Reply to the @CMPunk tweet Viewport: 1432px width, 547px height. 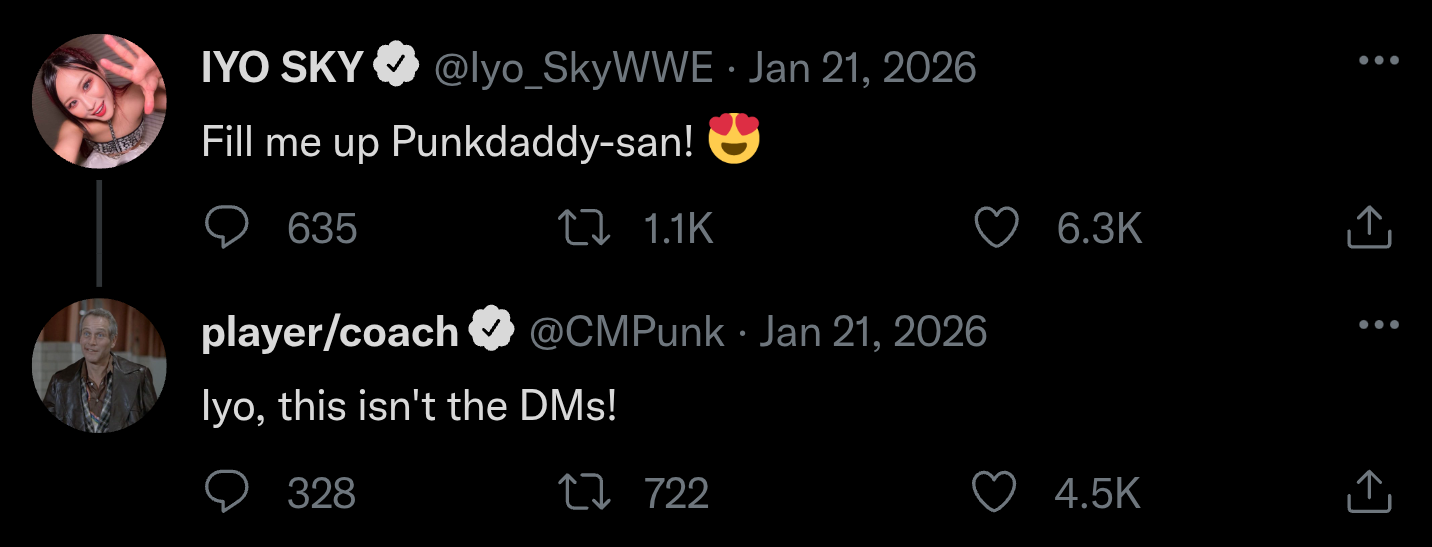[x=226, y=492]
